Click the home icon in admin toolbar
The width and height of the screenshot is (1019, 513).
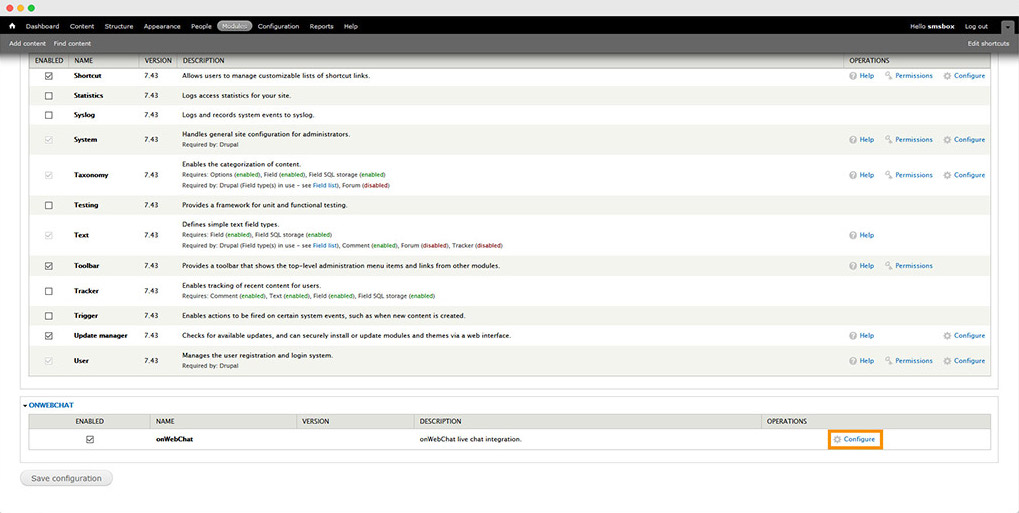[12, 26]
